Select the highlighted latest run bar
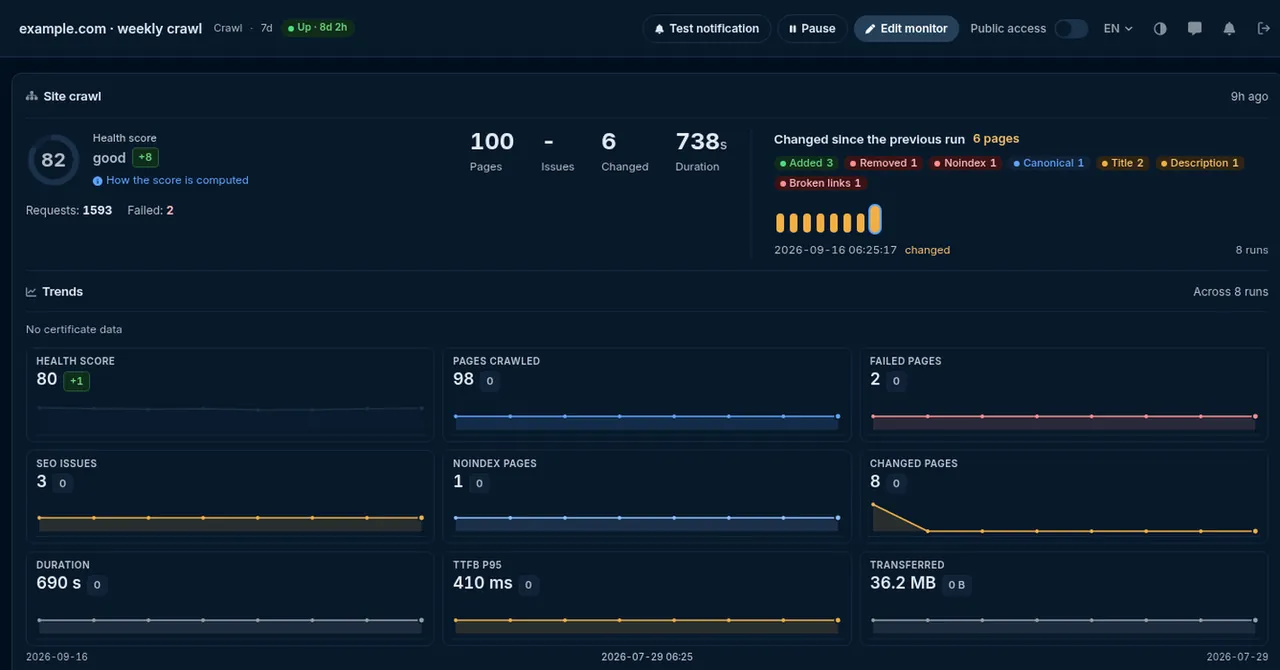The width and height of the screenshot is (1280, 670). coord(875,220)
